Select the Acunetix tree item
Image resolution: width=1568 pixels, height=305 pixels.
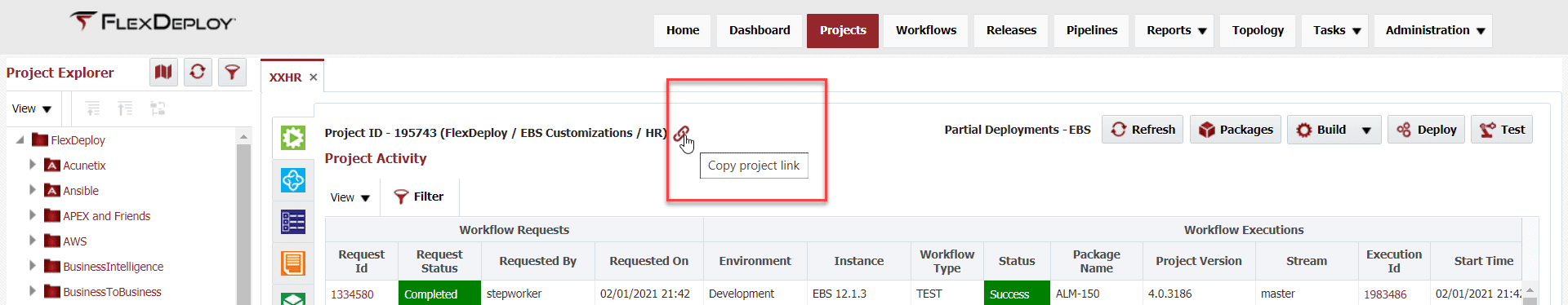(x=84, y=166)
